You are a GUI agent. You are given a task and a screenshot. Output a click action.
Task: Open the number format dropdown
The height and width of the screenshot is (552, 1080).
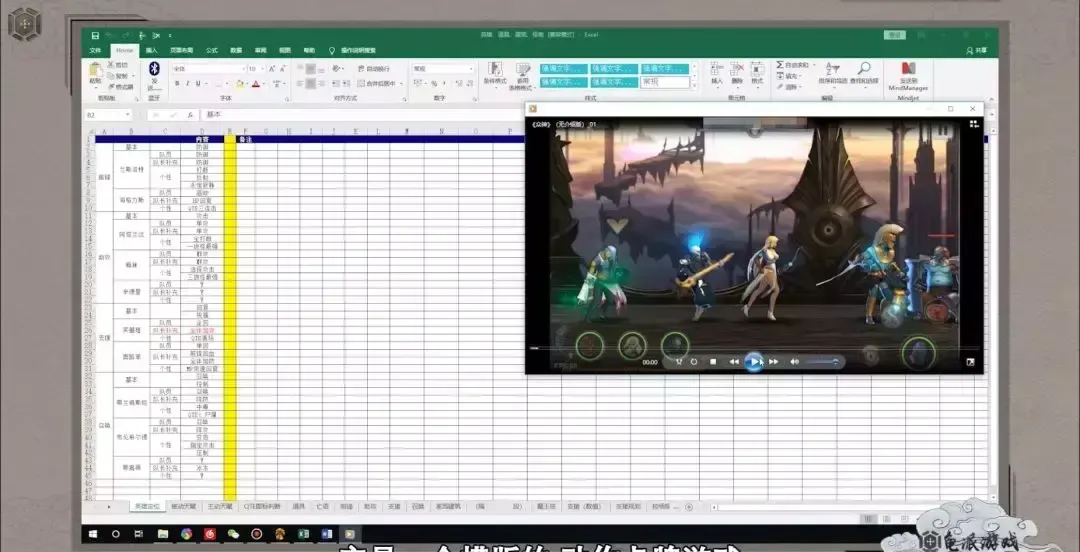tap(471, 69)
